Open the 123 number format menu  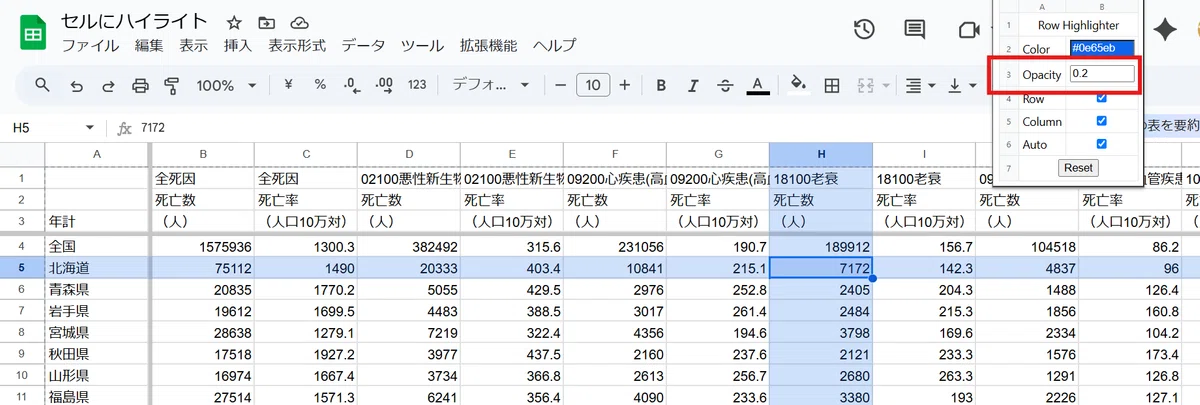[417, 85]
